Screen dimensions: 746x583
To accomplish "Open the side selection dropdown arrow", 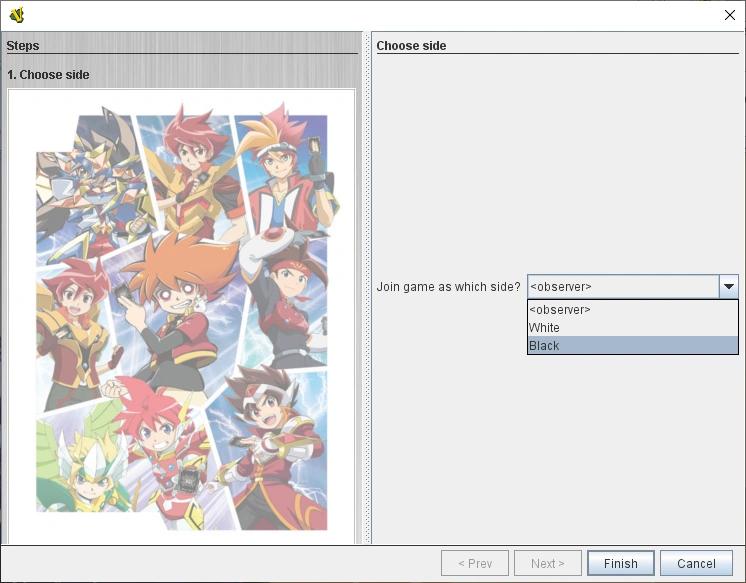I will pos(728,287).
